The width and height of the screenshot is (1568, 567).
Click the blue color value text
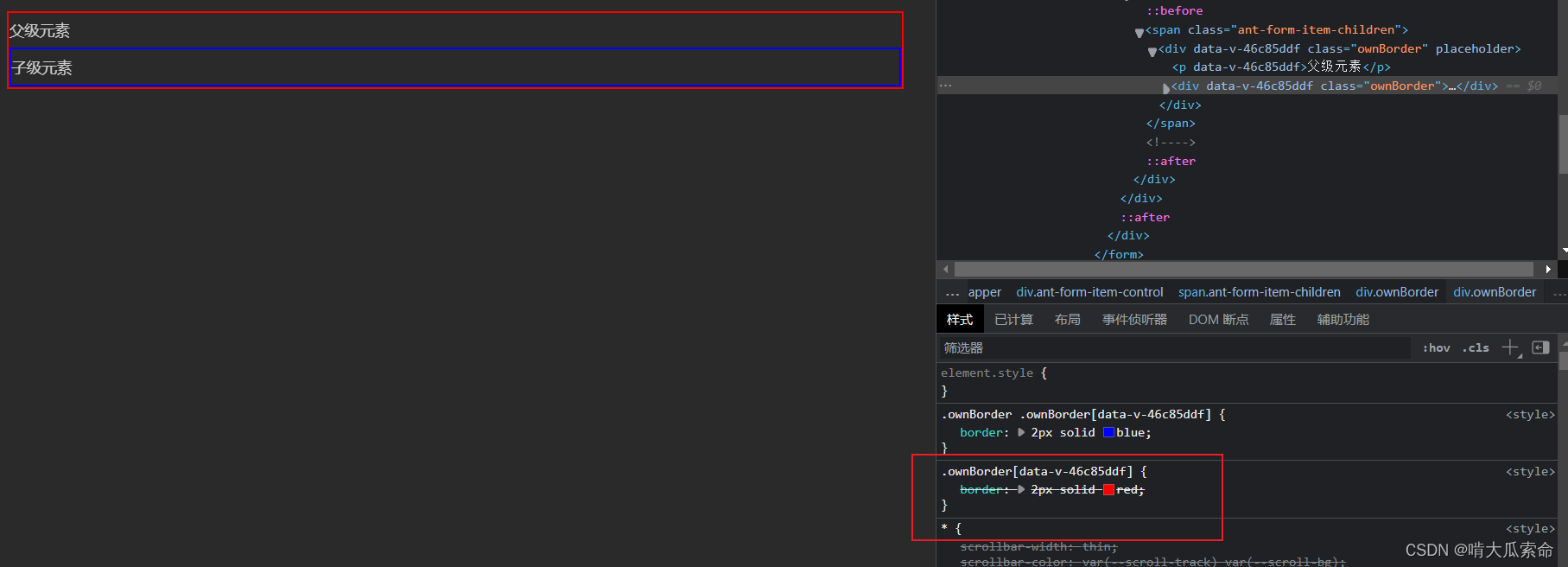pos(1132,432)
